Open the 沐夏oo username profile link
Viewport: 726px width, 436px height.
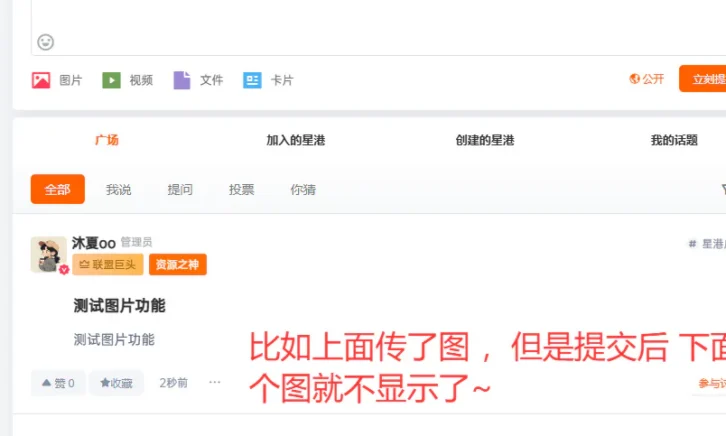(x=94, y=243)
